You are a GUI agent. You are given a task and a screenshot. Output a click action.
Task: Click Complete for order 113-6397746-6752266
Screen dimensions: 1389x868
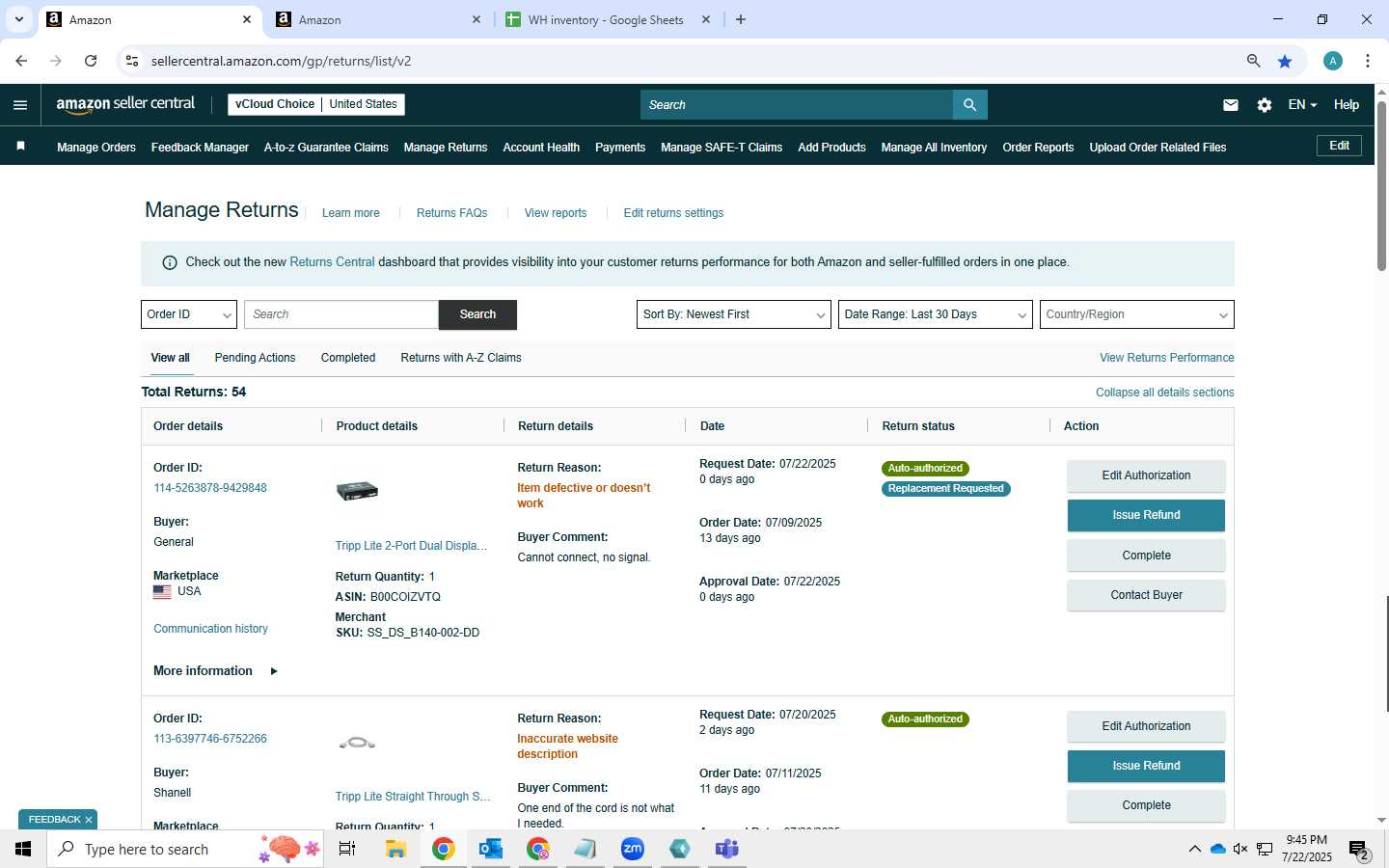(1146, 805)
